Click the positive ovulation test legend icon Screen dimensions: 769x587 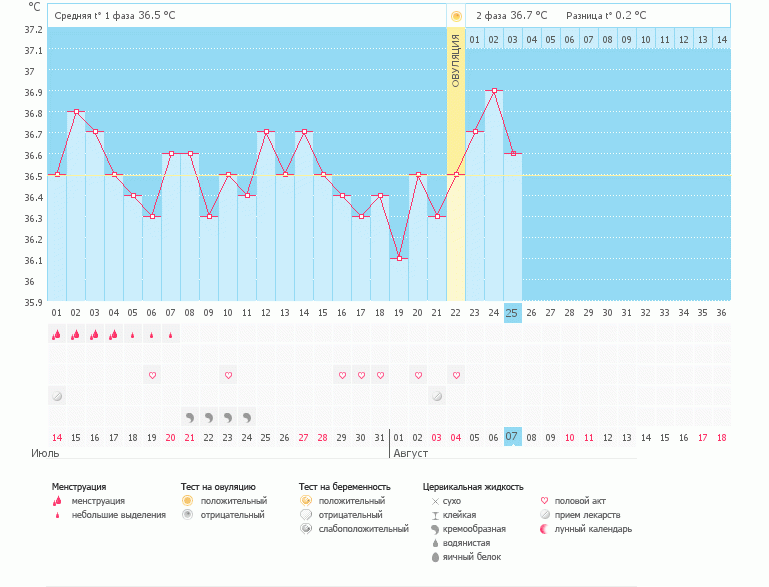[x=186, y=501]
